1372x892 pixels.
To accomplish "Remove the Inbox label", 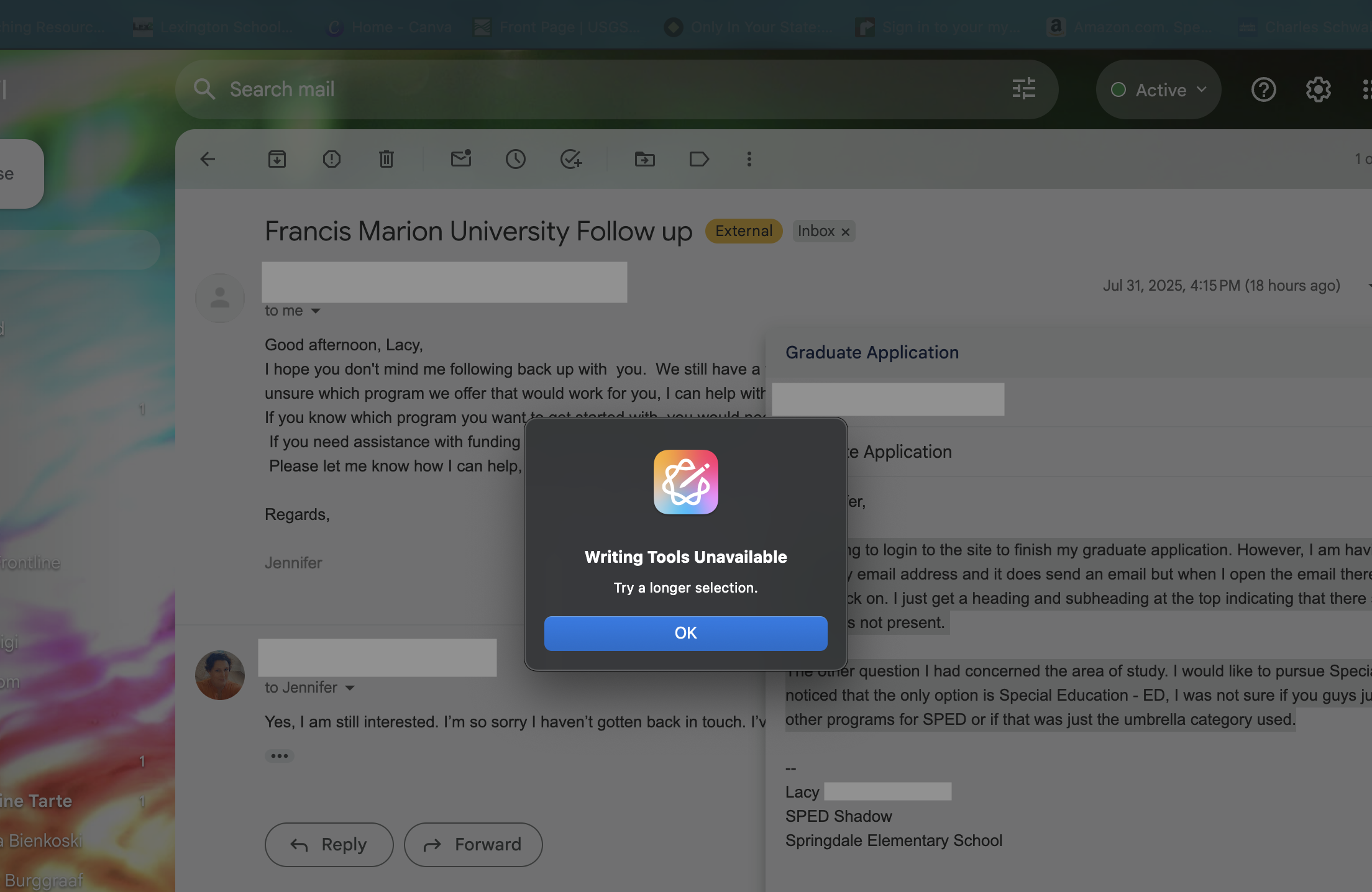I will pyautogui.click(x=846, y=232).
